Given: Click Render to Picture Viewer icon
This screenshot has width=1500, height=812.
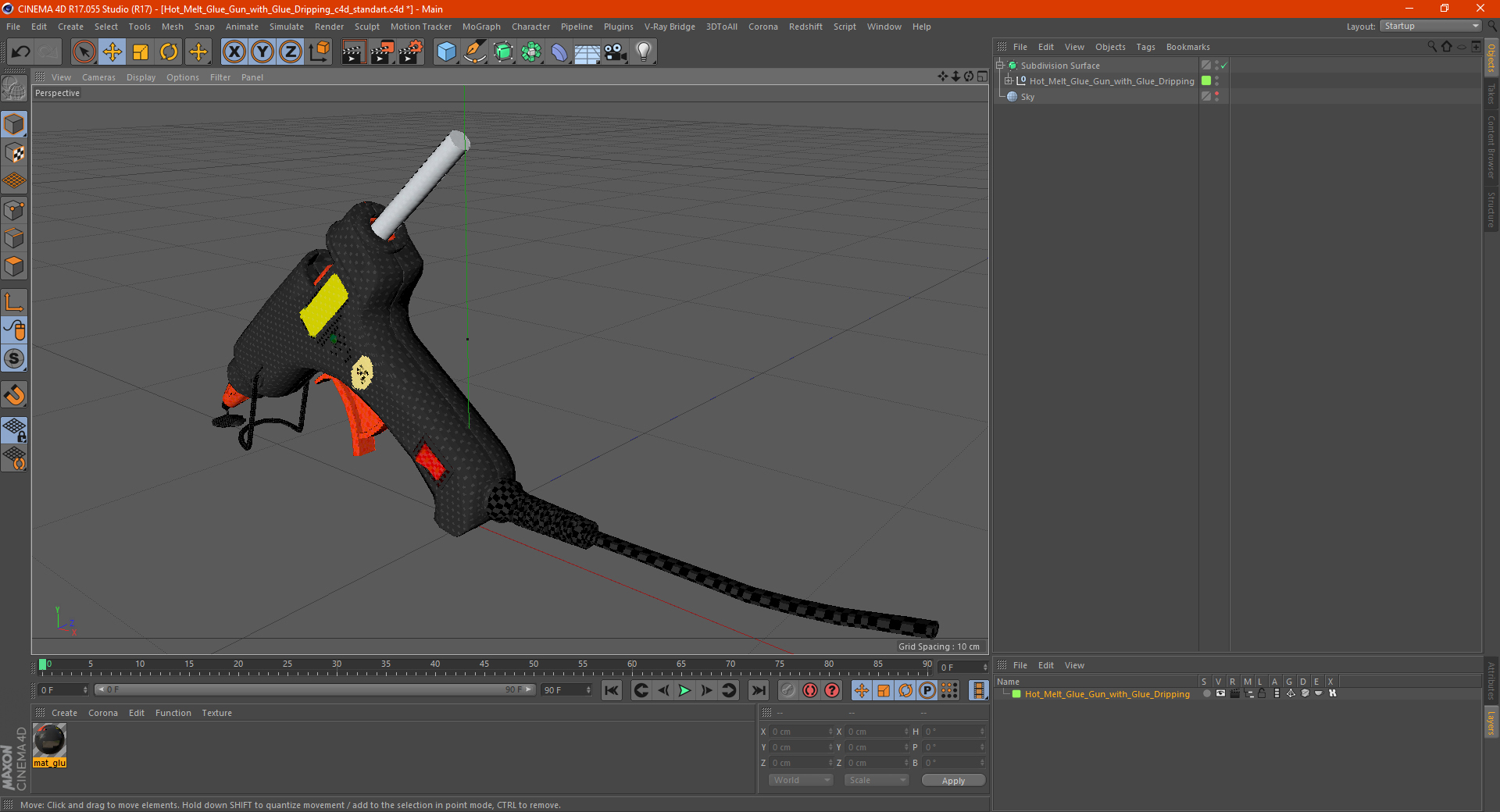Looking at the screenshot, I should 382,52.
